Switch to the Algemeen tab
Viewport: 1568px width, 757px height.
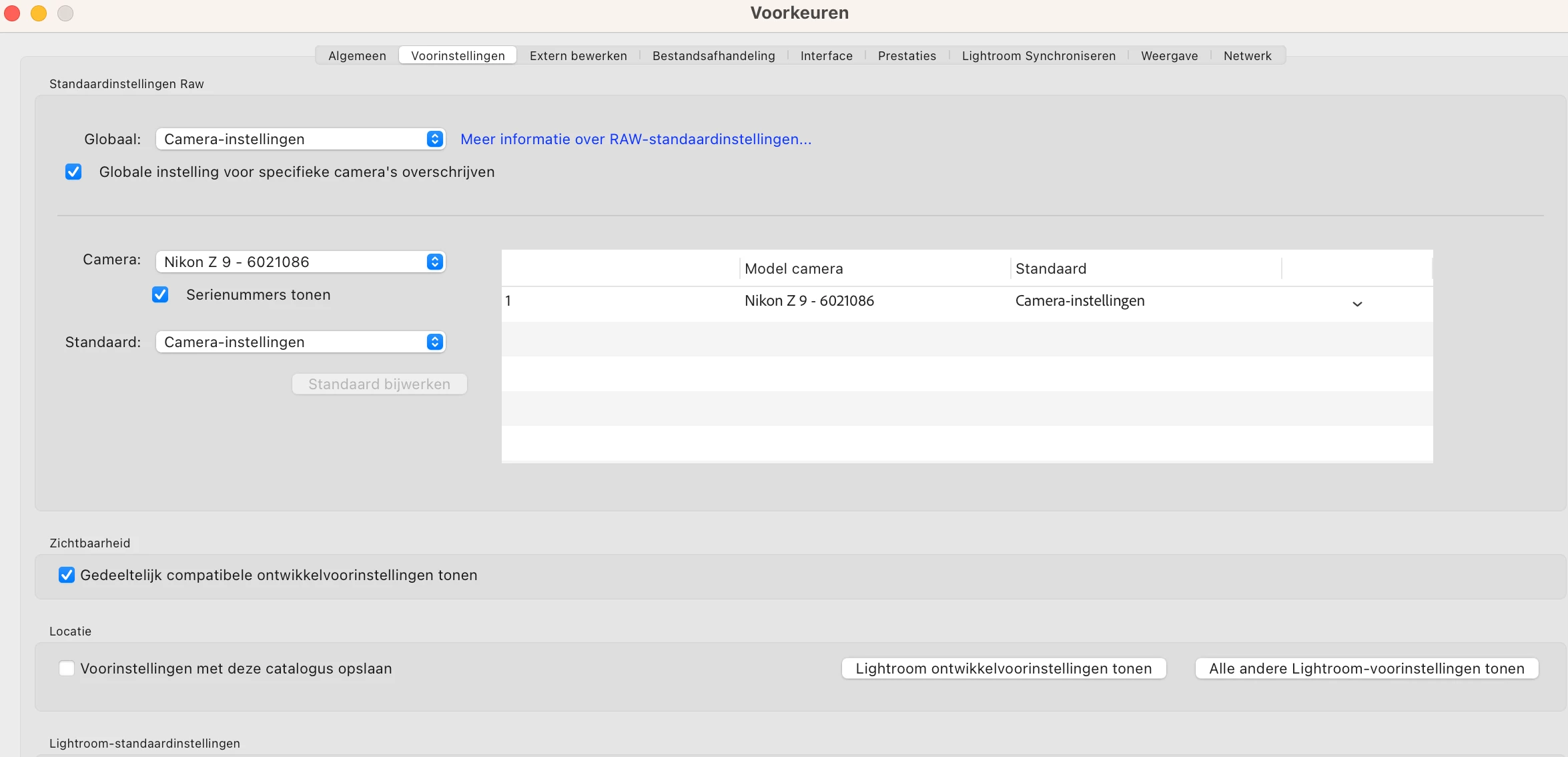click(x=357, y=55)
